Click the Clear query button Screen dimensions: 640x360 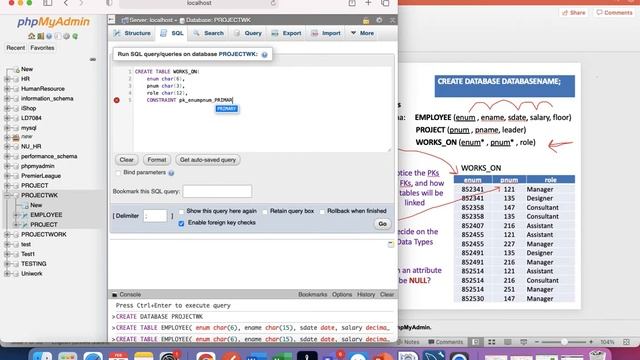click(127, 160)
